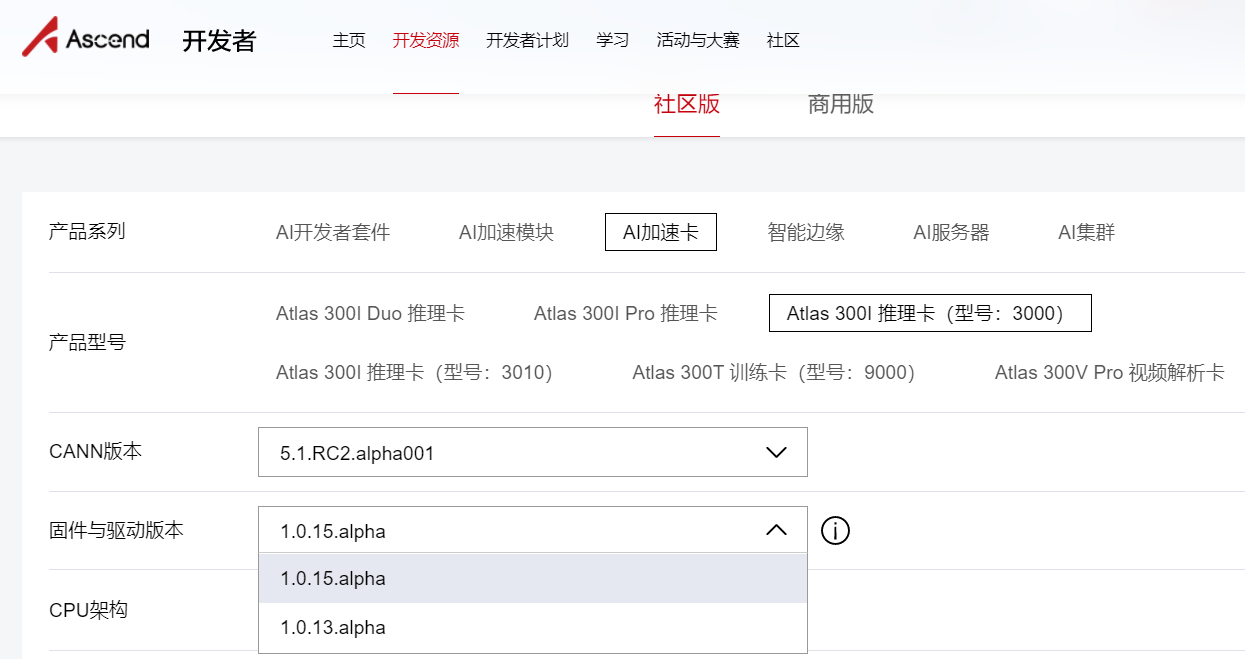Screen dimensions: 1245x659
Task: Choose Atlas 300T 训练卡 (型号: 9000)
Action: tap(773, 373)
